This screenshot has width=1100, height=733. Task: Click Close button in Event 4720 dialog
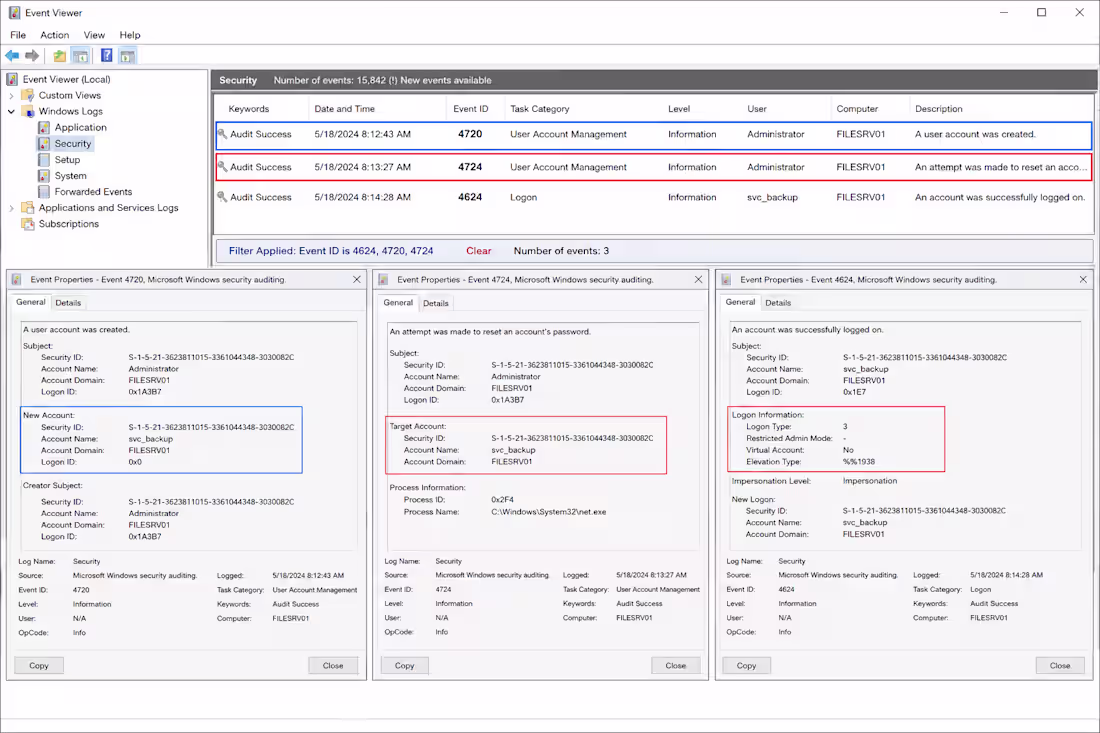tap(333, 665)
